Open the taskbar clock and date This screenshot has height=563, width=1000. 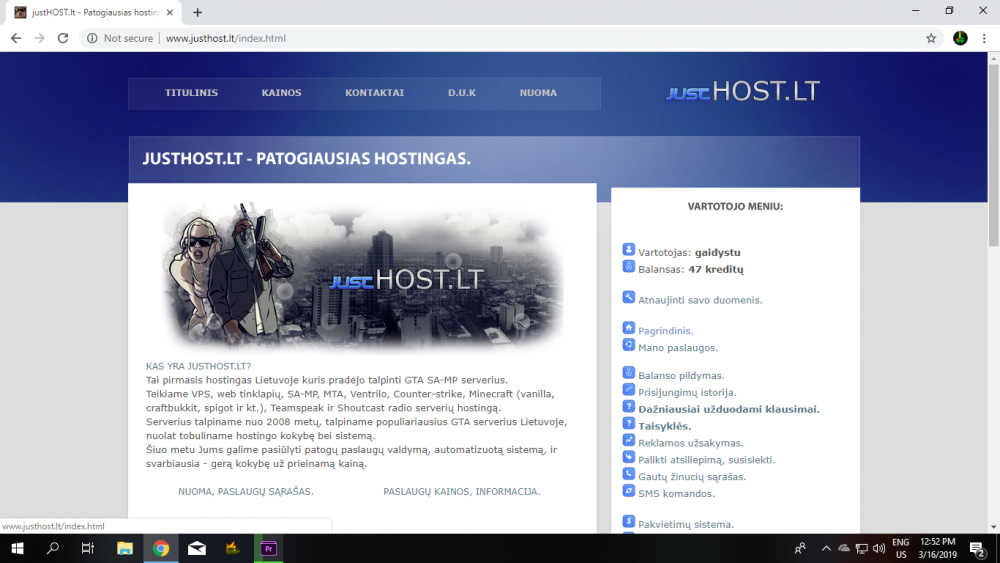pyautogui.click(x=938, y=548)
